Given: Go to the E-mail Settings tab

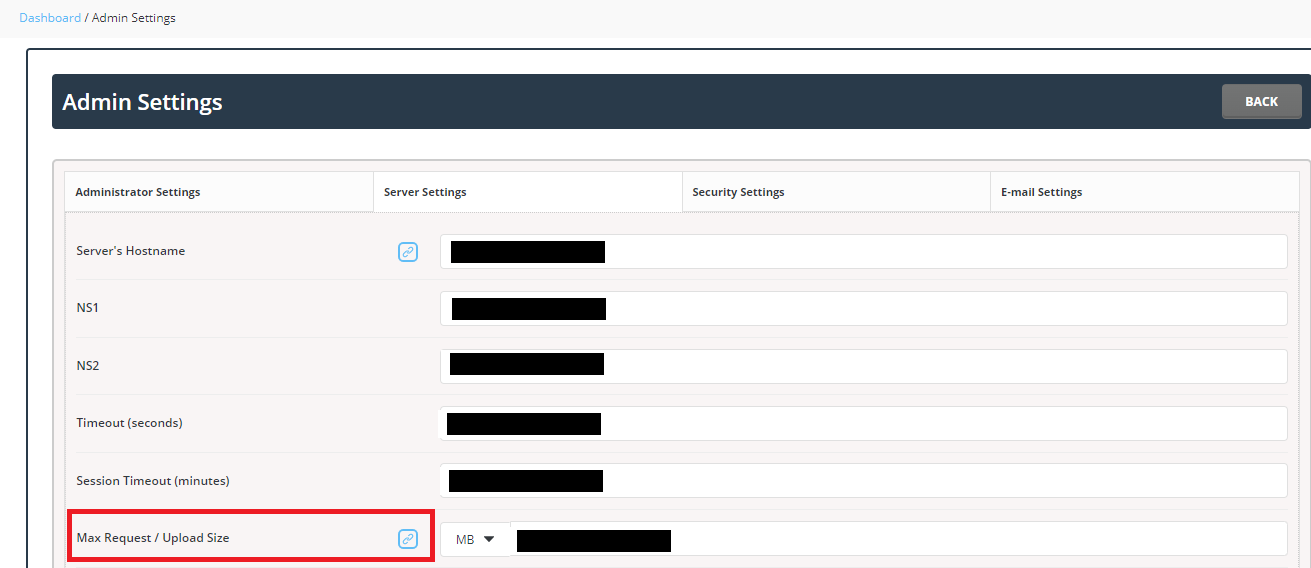Looking at the screenshot, I should (x=1041, y=192).
